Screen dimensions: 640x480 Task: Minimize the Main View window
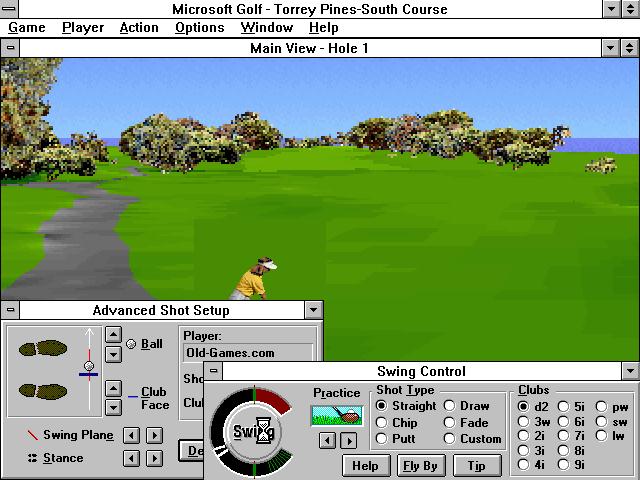coord(611,48)
